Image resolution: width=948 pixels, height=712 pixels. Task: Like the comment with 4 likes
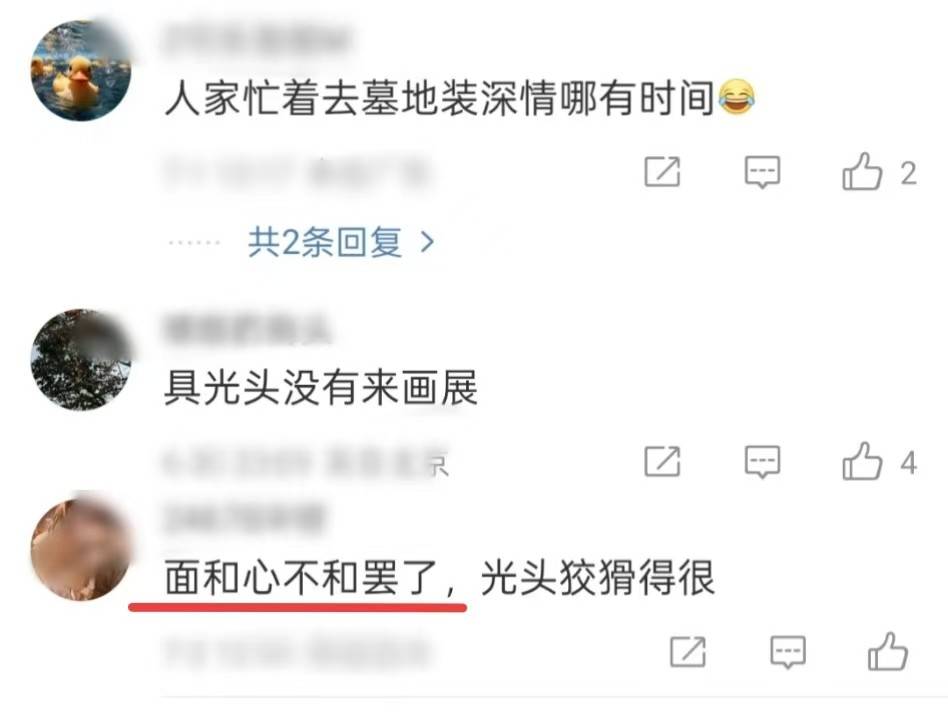click(862, 461)
